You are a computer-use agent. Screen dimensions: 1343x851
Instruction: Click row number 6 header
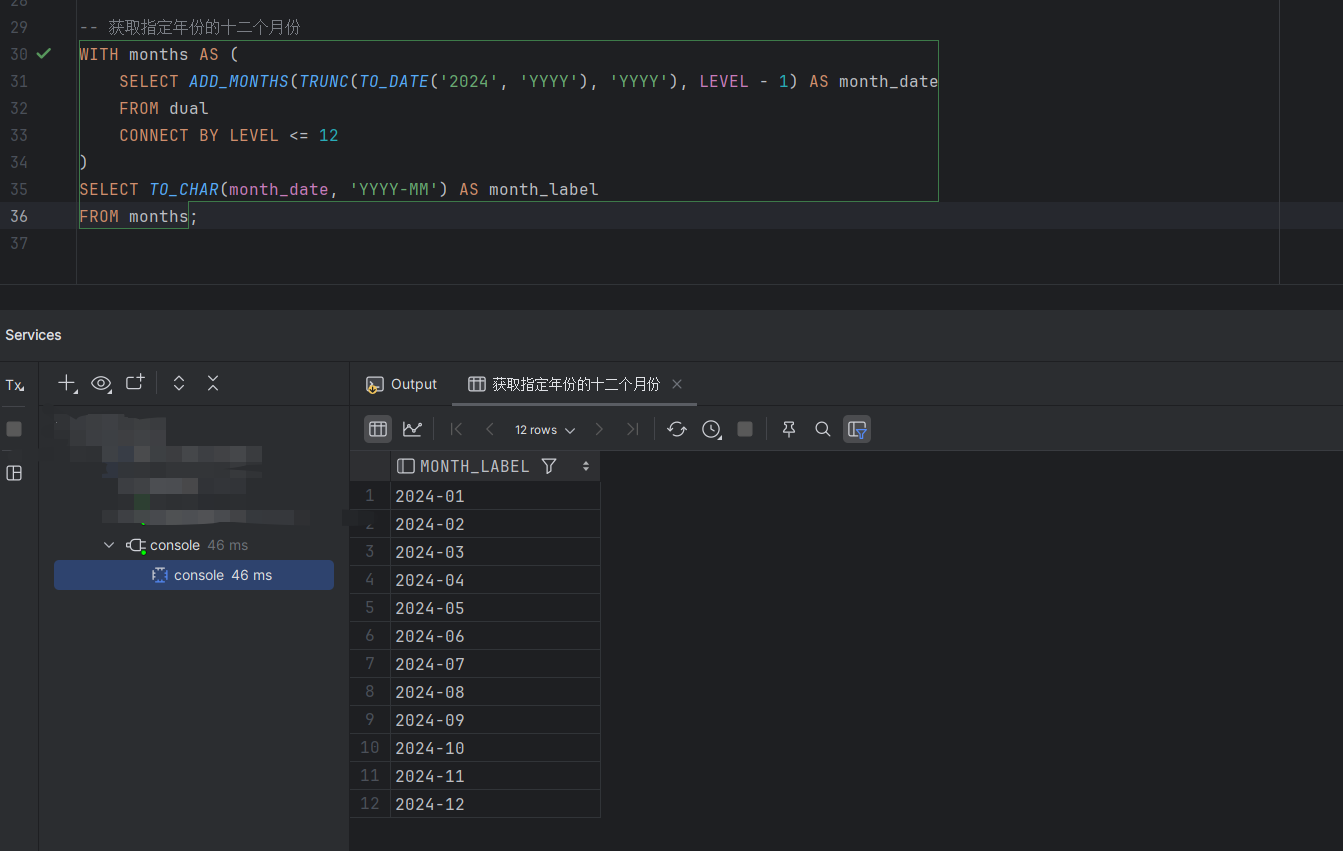coord(370,636)
